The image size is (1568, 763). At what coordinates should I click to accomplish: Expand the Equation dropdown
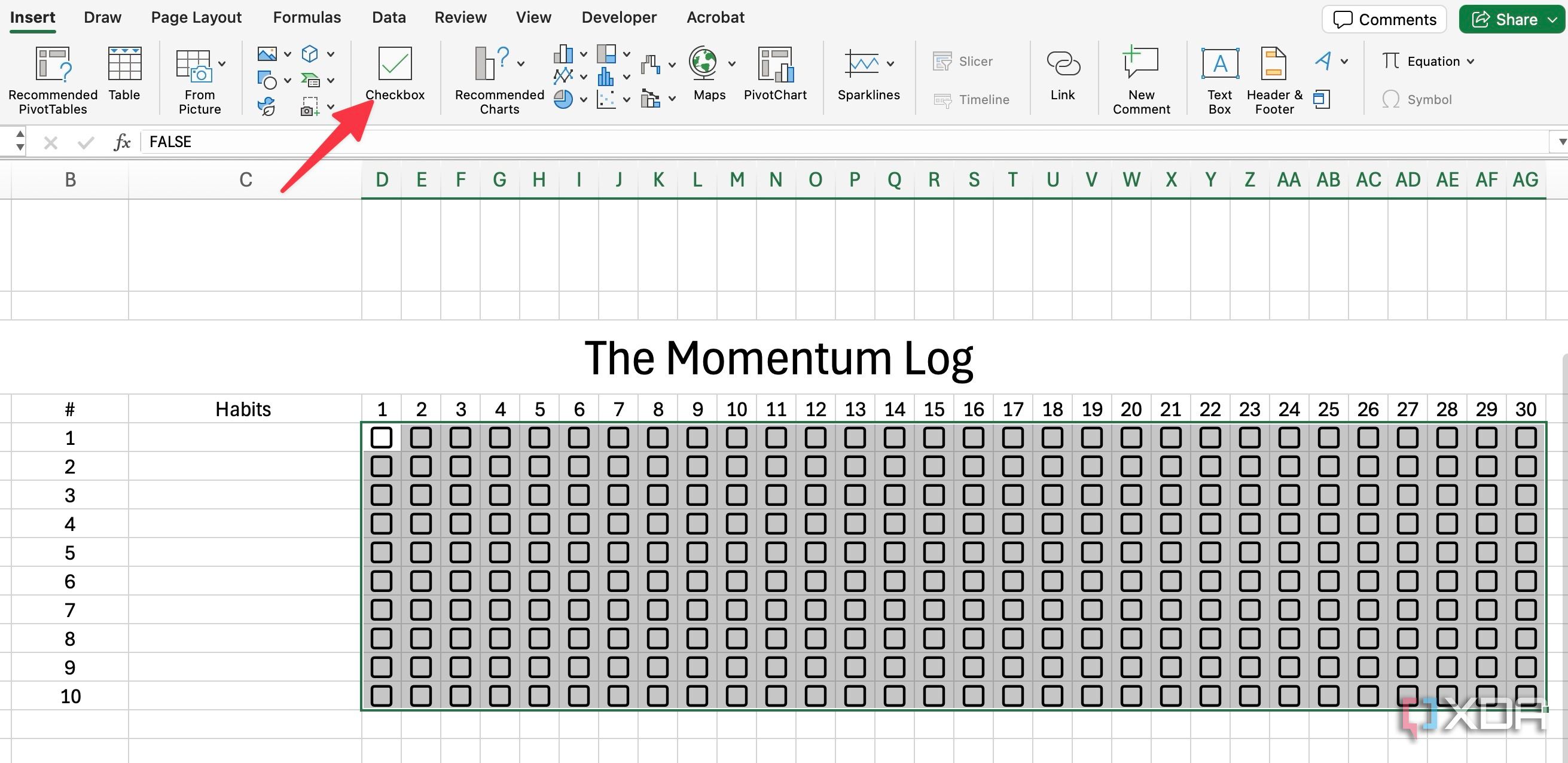click(1470, 61)
